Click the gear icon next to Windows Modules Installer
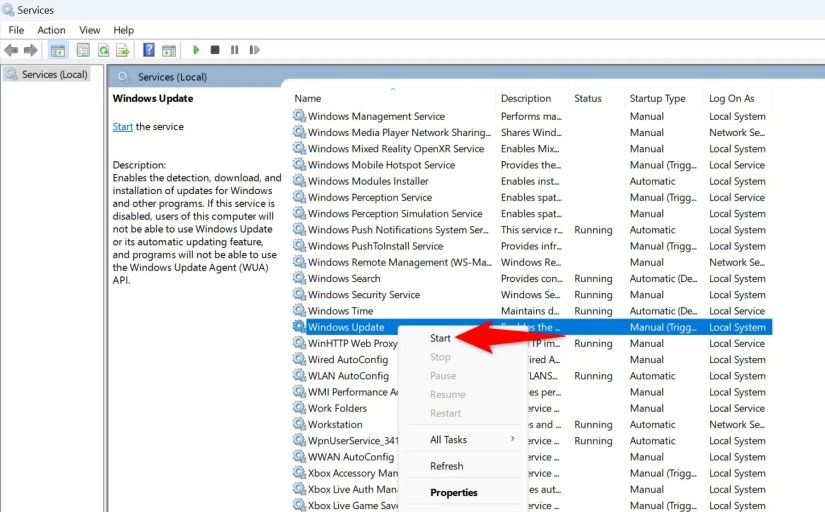 (299, 180)
